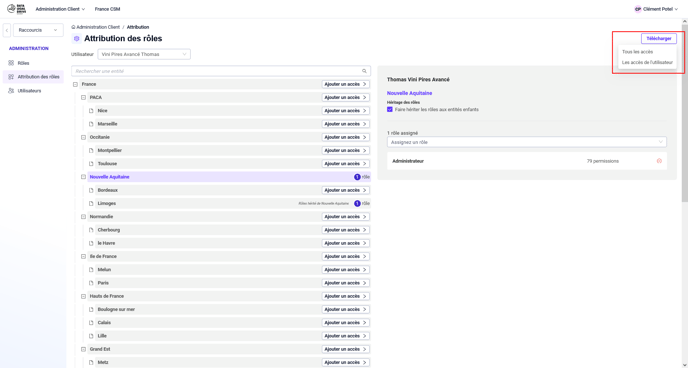Click the Nouvelle Aquitaine link in details panel

click(409, 93)
